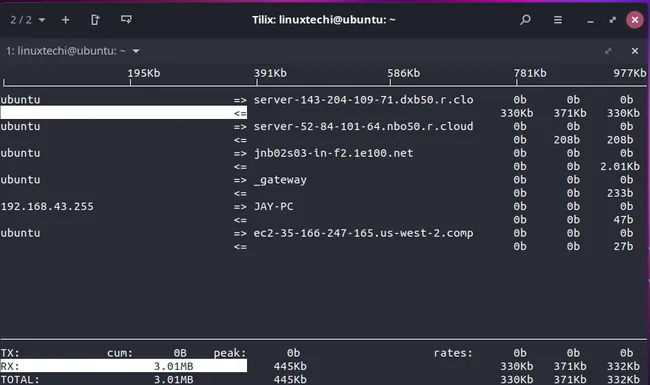Click the 445Kb peak value in TOTAL row

(x=290, y=380)
